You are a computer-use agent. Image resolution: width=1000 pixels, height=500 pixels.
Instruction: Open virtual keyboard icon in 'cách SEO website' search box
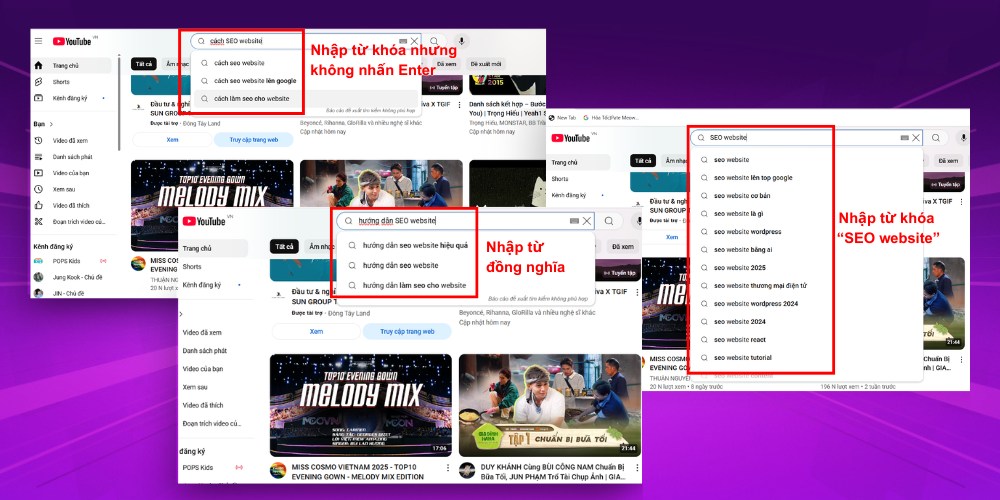tap(403, 41)
